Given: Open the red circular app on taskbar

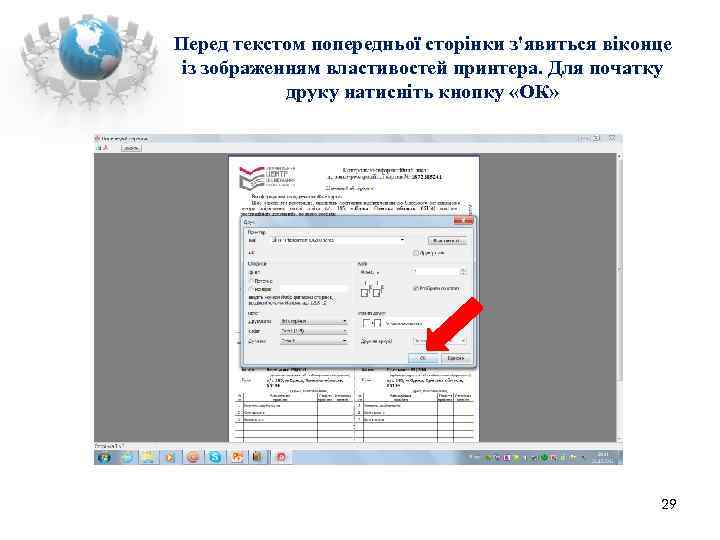Looking at the screenshot, I should (281, 457).
